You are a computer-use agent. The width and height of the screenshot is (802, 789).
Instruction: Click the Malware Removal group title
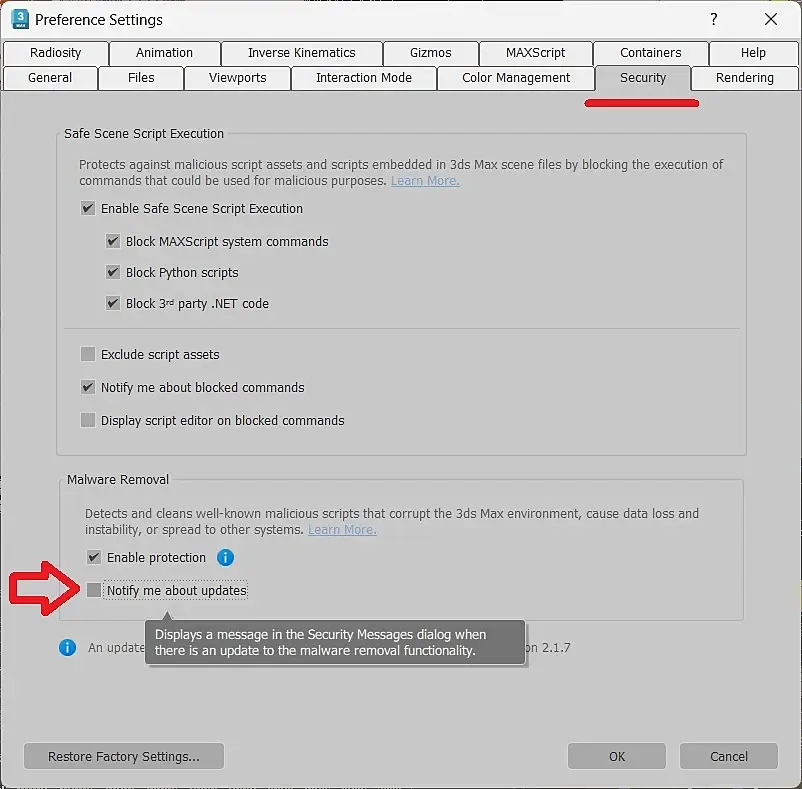tap(118, 479)
